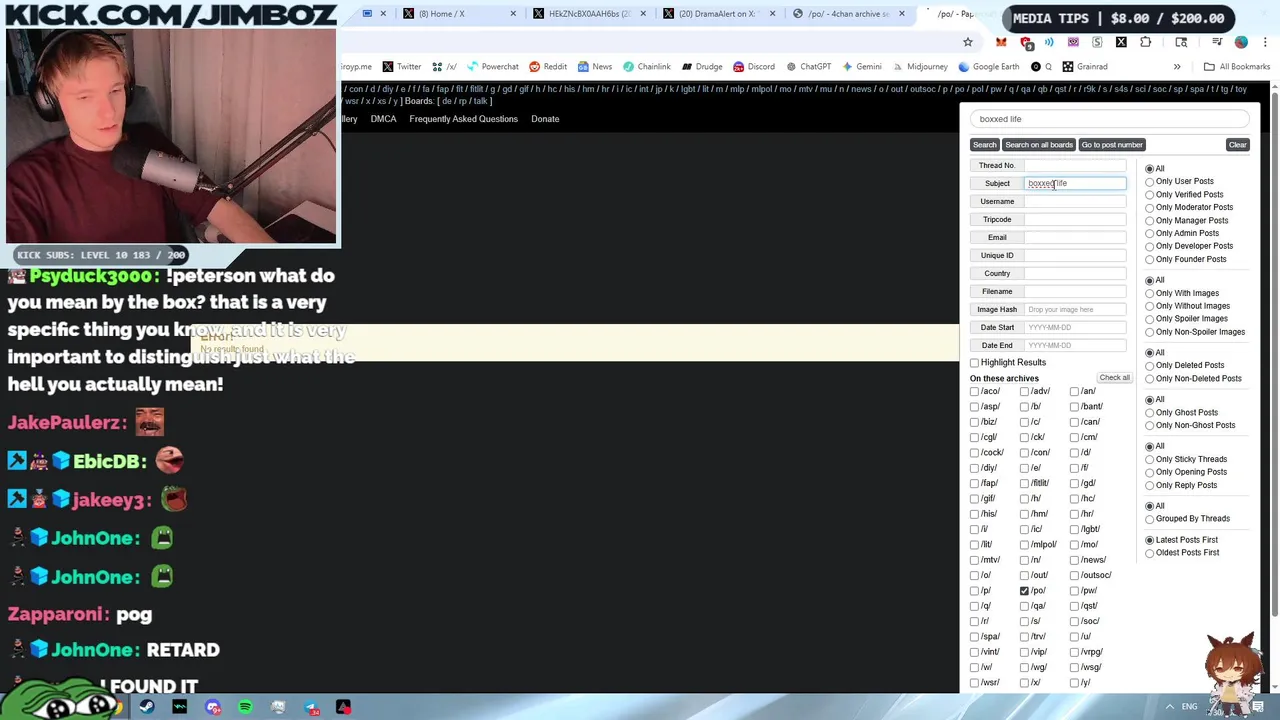Switch to the HEkZNcBX0AAH6bs tab
The image size is (1280, 720).
593,14
